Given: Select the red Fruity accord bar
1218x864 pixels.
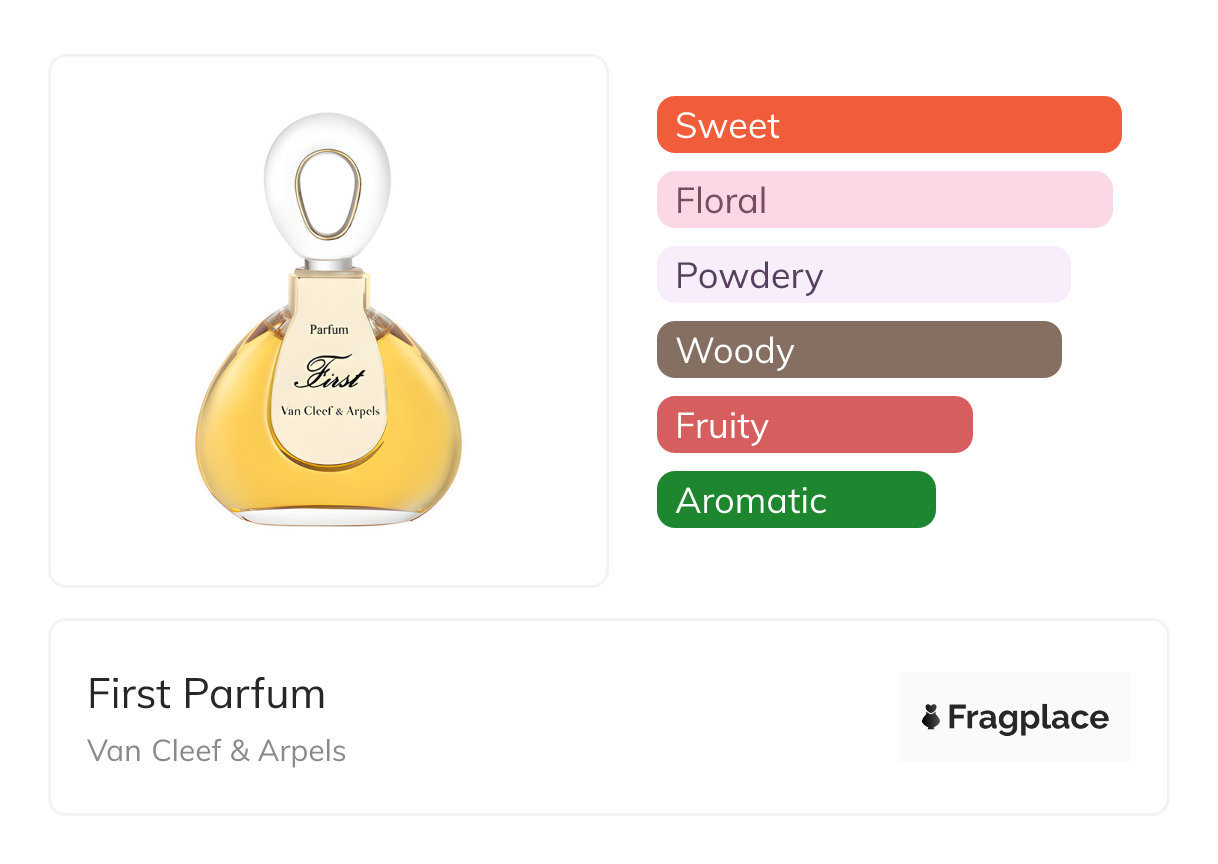Looking at the screenshot, I should [x=815, y=425].
